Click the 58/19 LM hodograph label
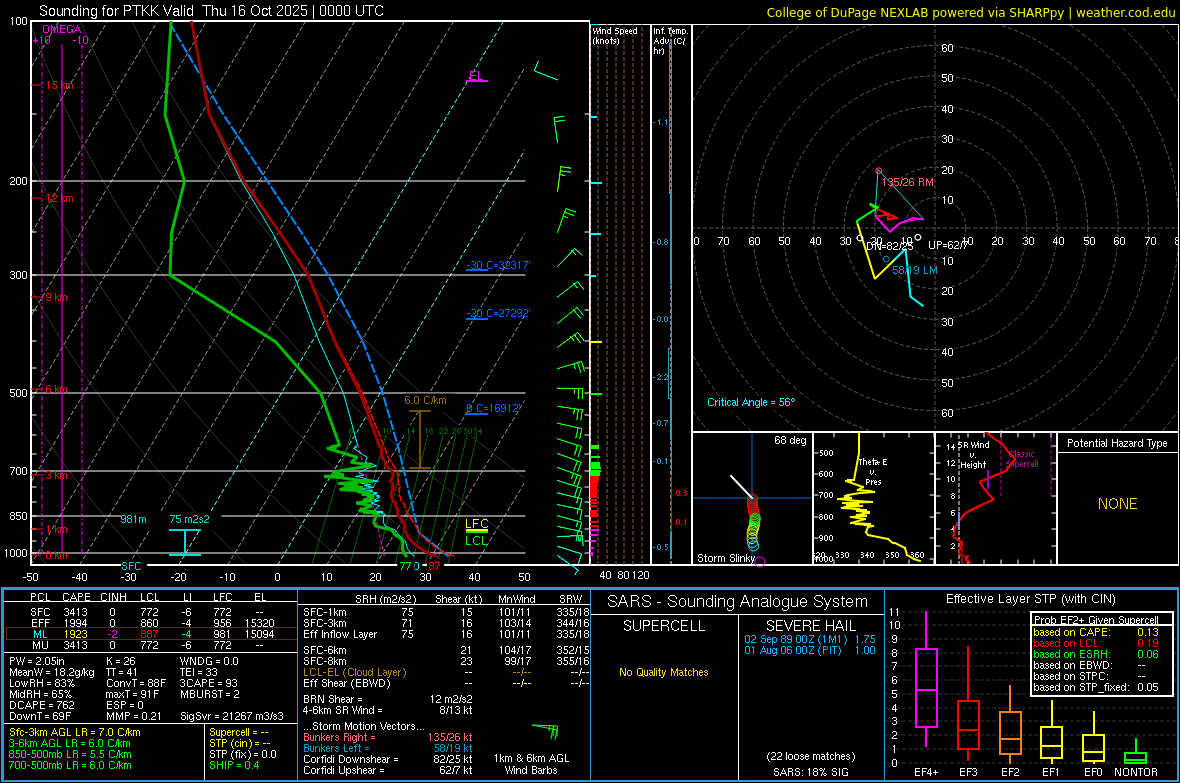The height and width of the screenshot is (783, 1180). pos(914,270)
